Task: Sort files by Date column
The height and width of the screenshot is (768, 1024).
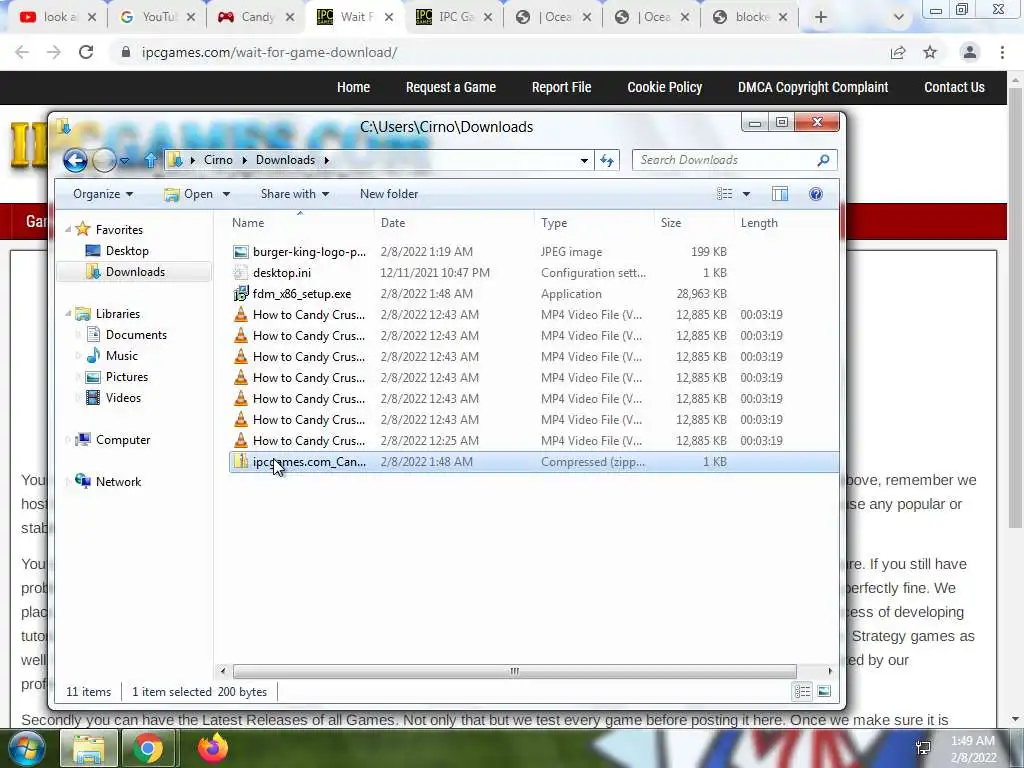Action: point(455,223)
